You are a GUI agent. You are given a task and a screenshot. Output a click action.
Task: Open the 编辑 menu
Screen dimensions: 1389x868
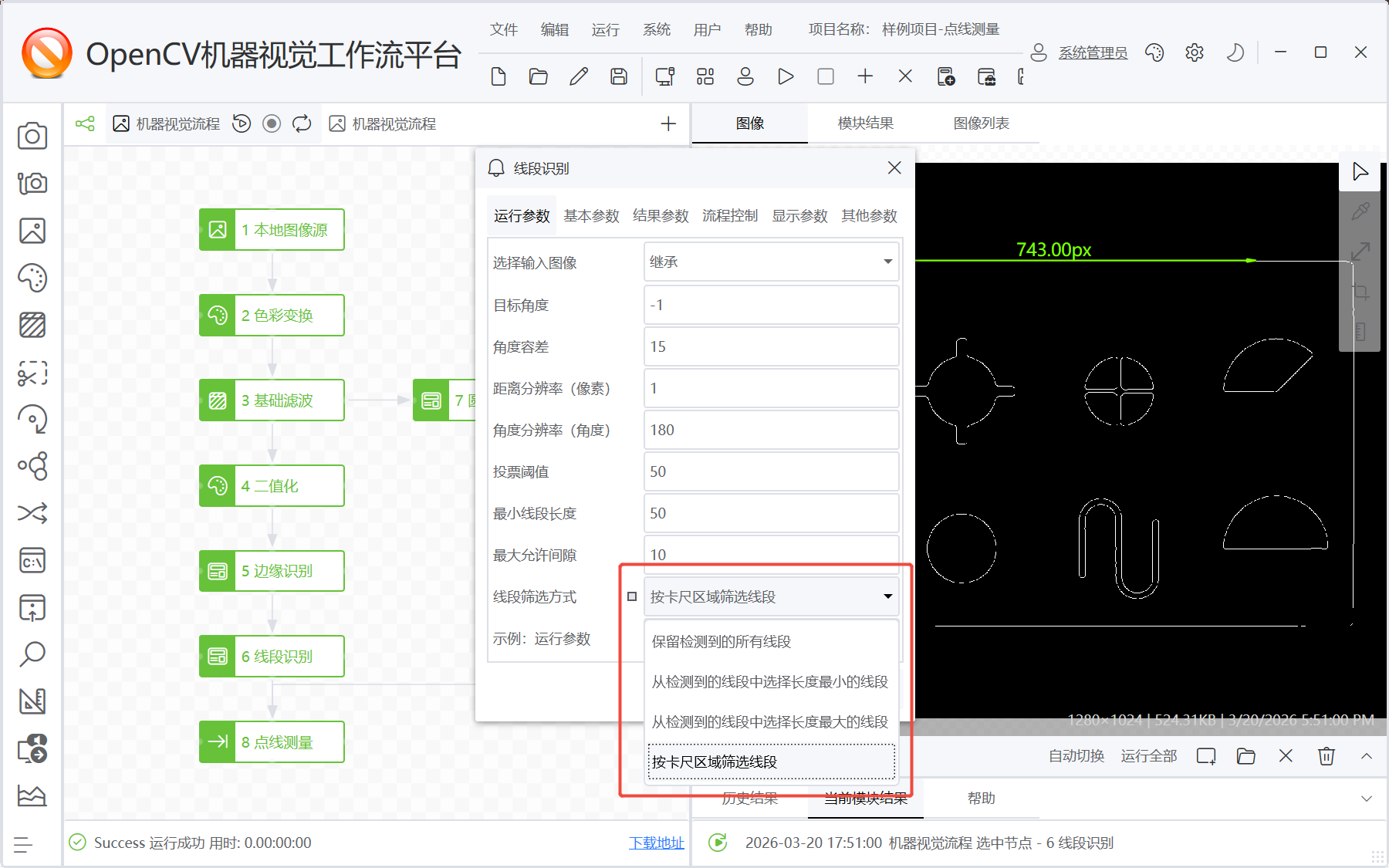click(x=555, y=29)
